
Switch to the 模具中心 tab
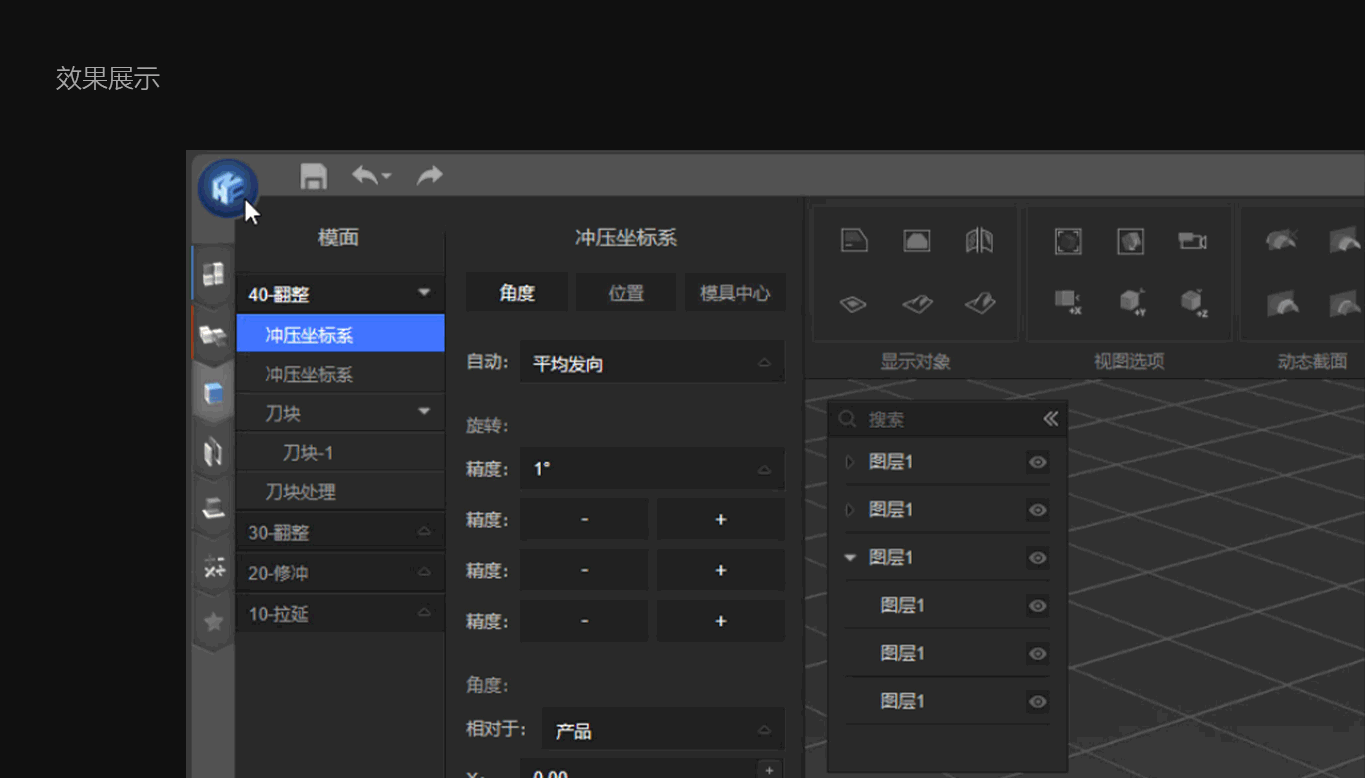735,292
